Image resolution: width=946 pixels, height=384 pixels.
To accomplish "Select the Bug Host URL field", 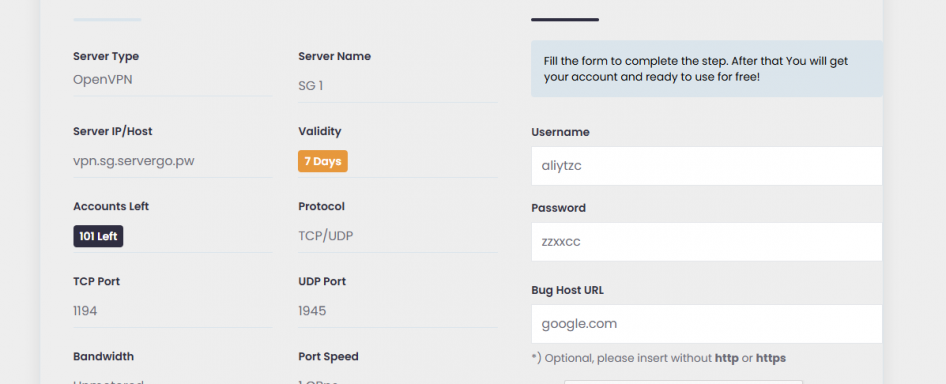I will pos(706,324).
